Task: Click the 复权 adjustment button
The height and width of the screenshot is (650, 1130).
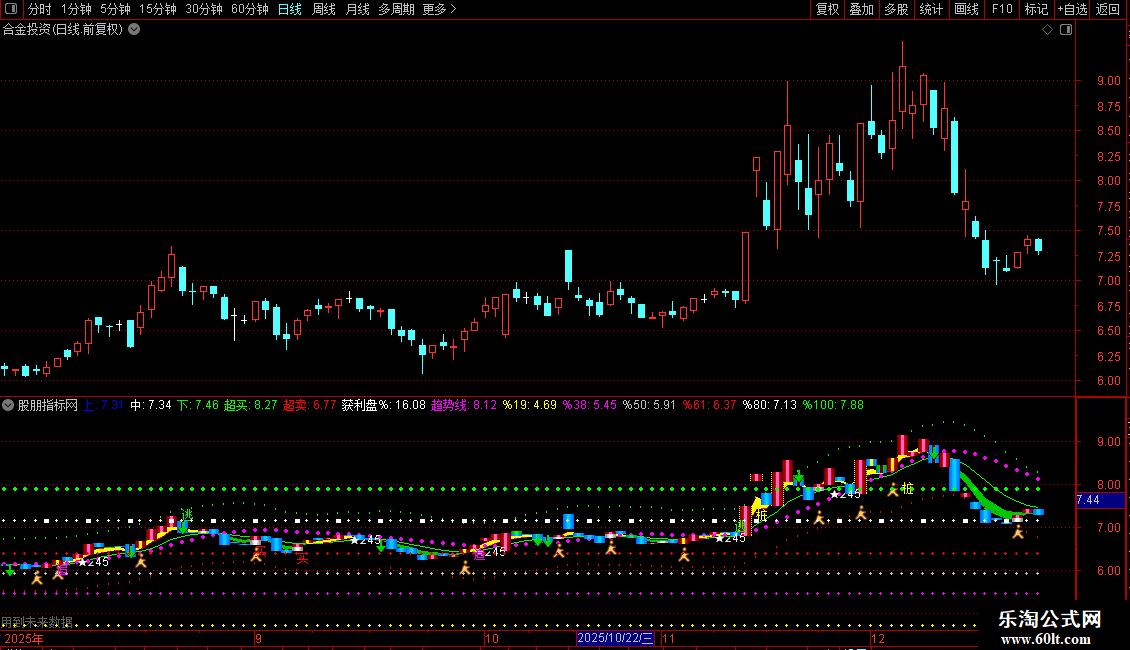Action: 827,9
